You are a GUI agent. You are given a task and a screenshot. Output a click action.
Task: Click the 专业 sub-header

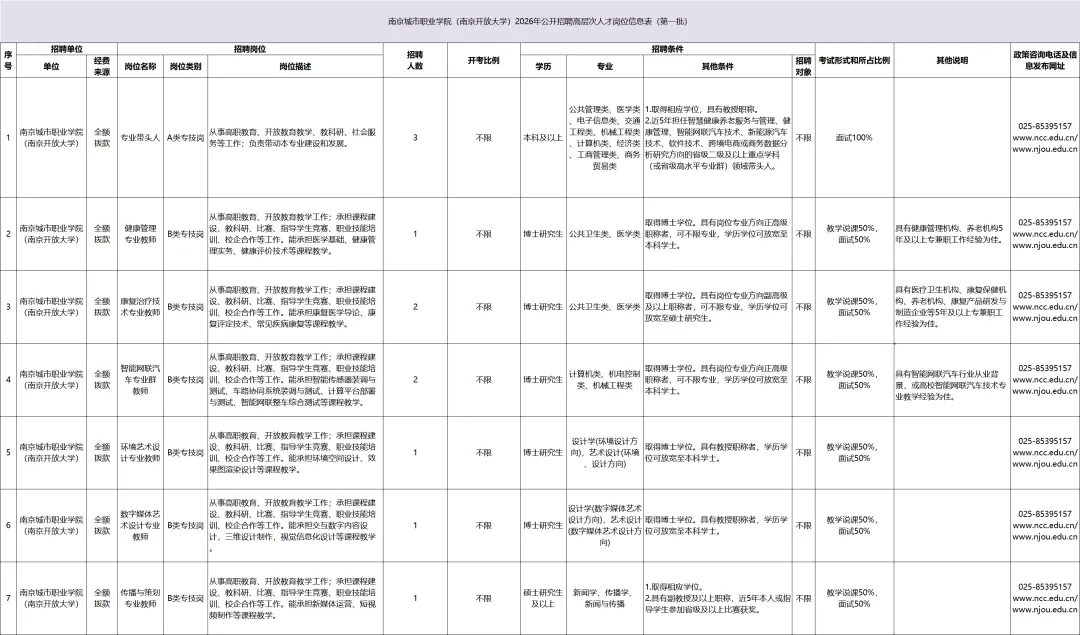click(605, 66)
